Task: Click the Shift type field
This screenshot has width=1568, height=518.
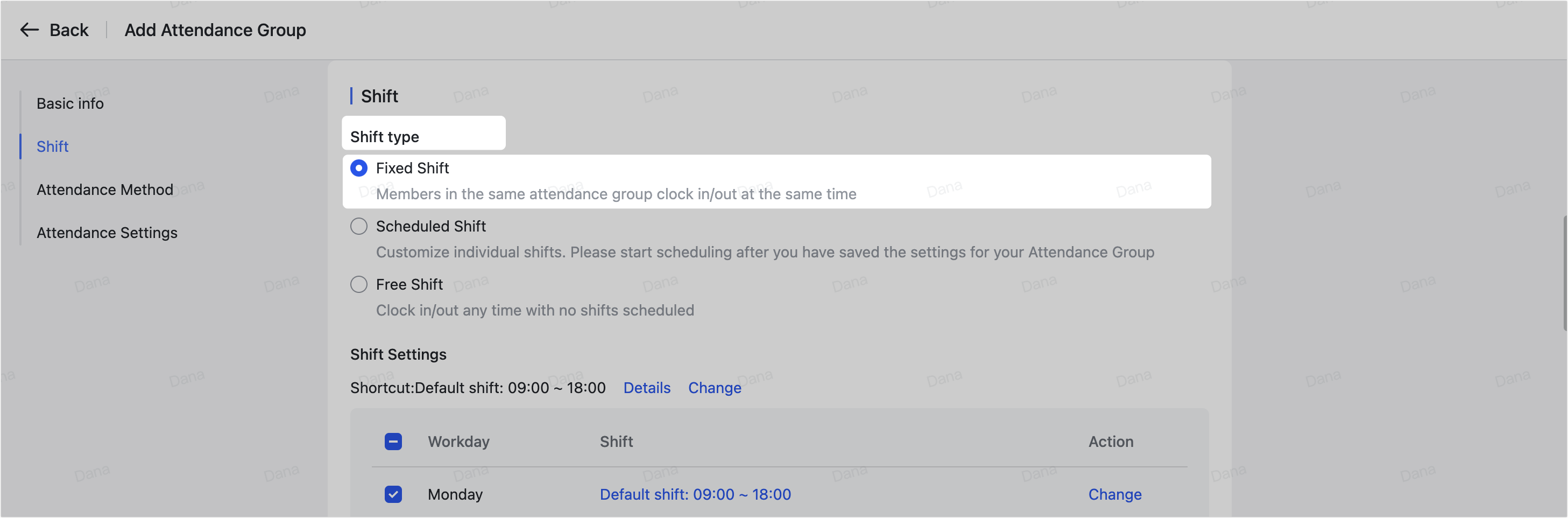Action: [423, 133]
